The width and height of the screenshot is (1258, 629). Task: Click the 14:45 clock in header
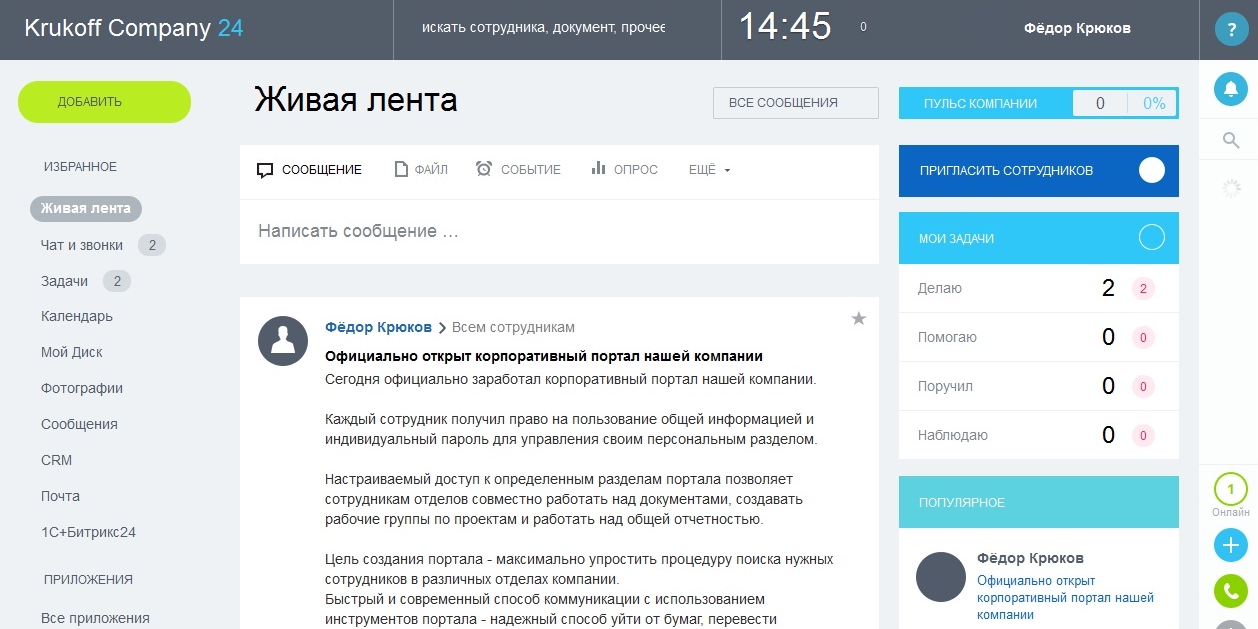(785, 27)
